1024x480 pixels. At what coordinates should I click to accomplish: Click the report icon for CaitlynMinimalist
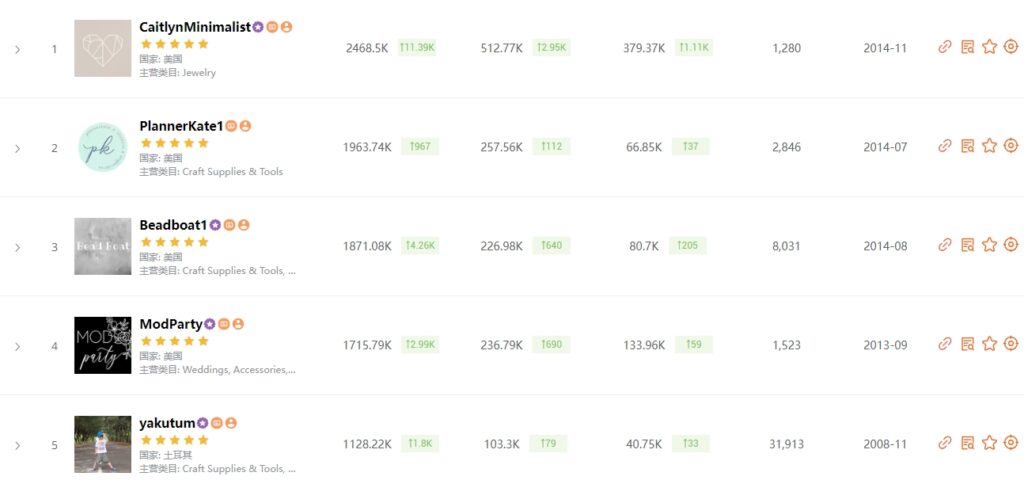coord(967,47)
